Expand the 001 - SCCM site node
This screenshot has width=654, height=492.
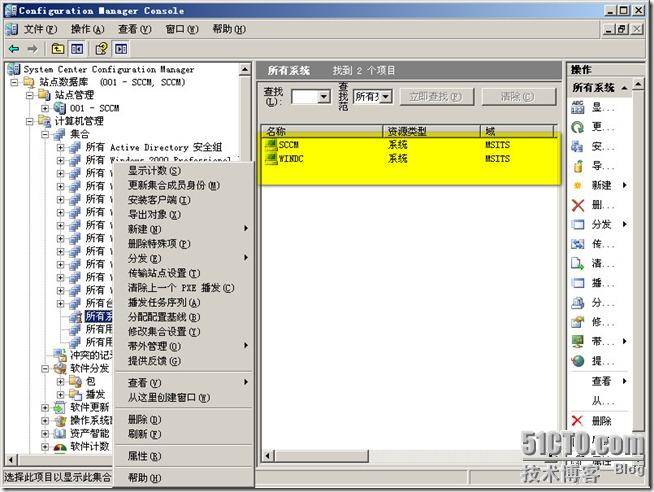[45, 108]
